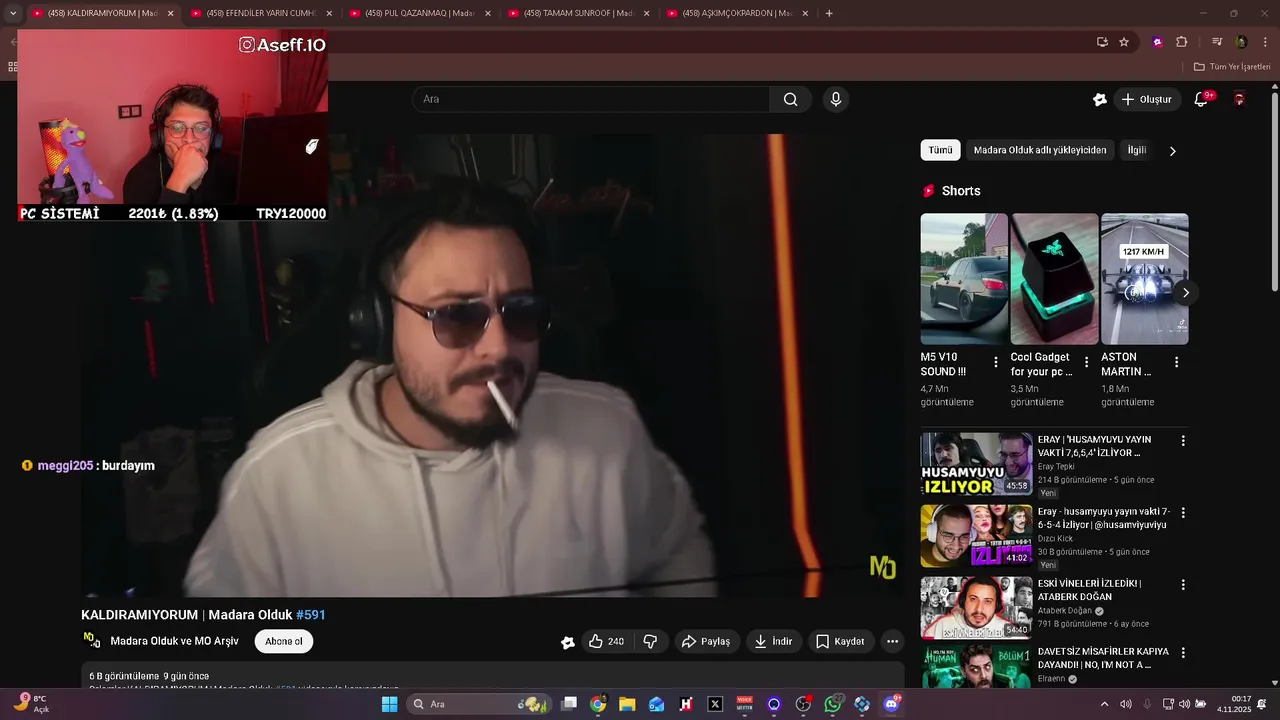Share the video with Paylaş
This screenshot has width=1280, height=720.
click(706, 641)
